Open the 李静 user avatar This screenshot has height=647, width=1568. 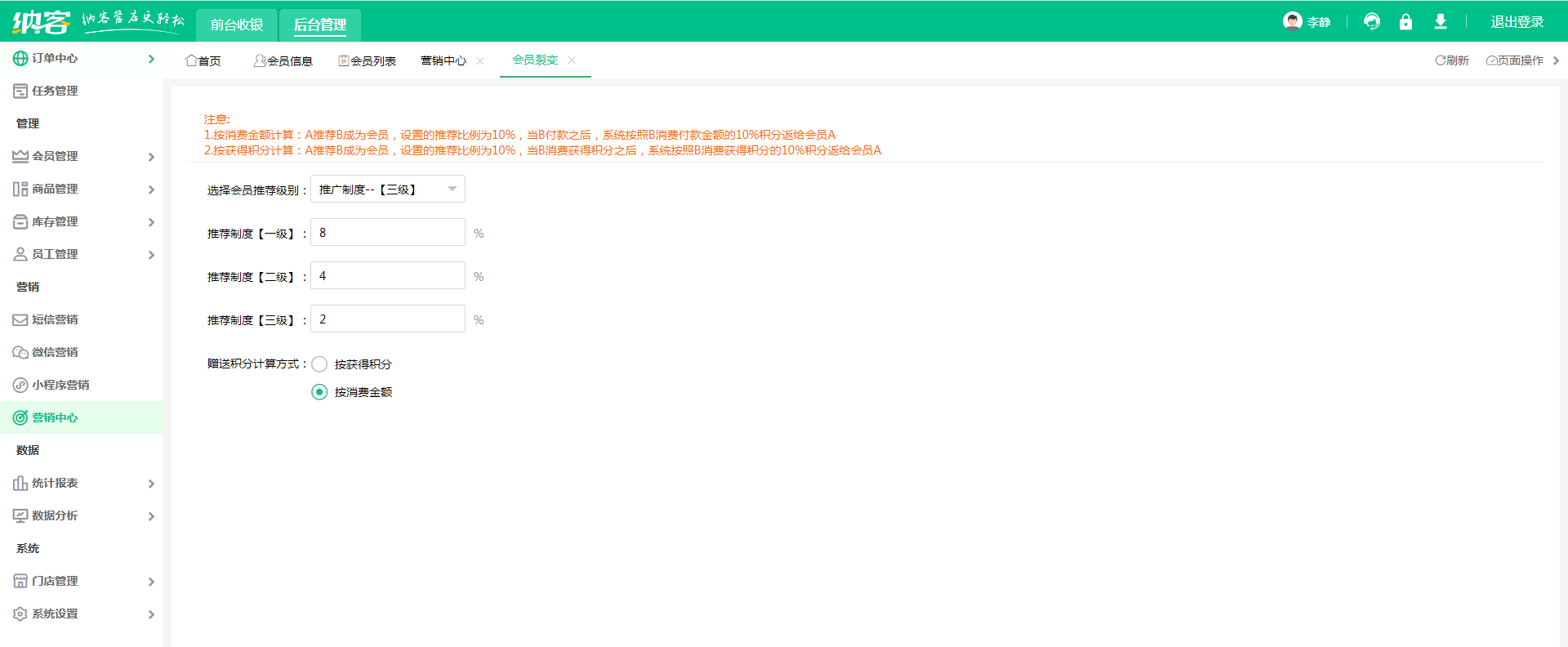[x=1293, y=21]
